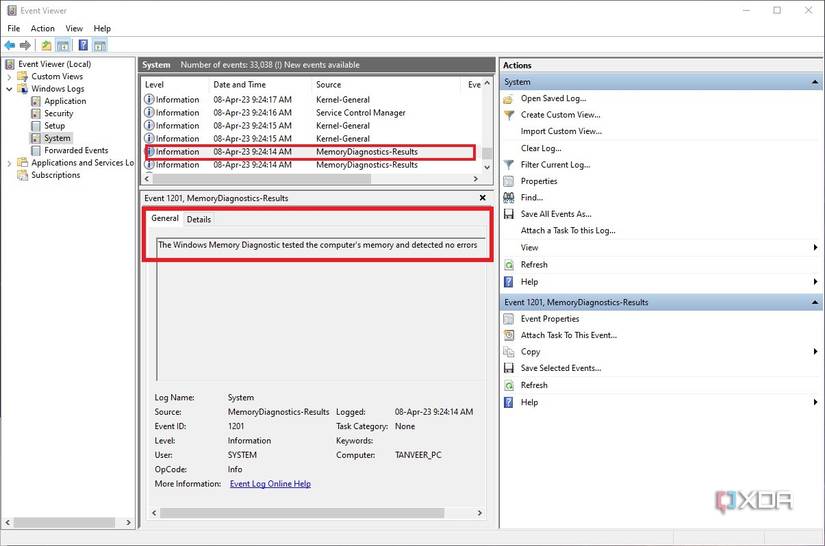Click the Source column header
The image size is (825, 546).
click(x=328, y=85)
